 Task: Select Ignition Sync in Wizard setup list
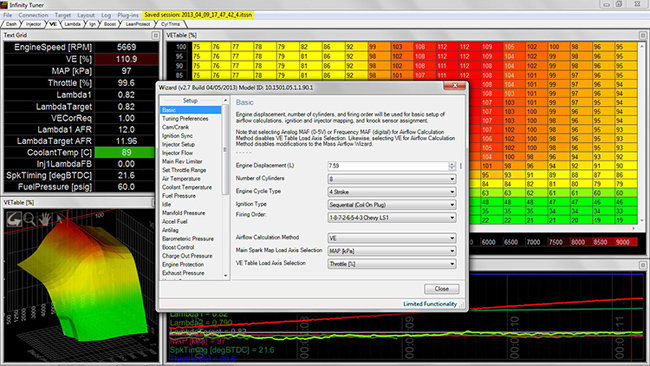click(x=177, y=136)
